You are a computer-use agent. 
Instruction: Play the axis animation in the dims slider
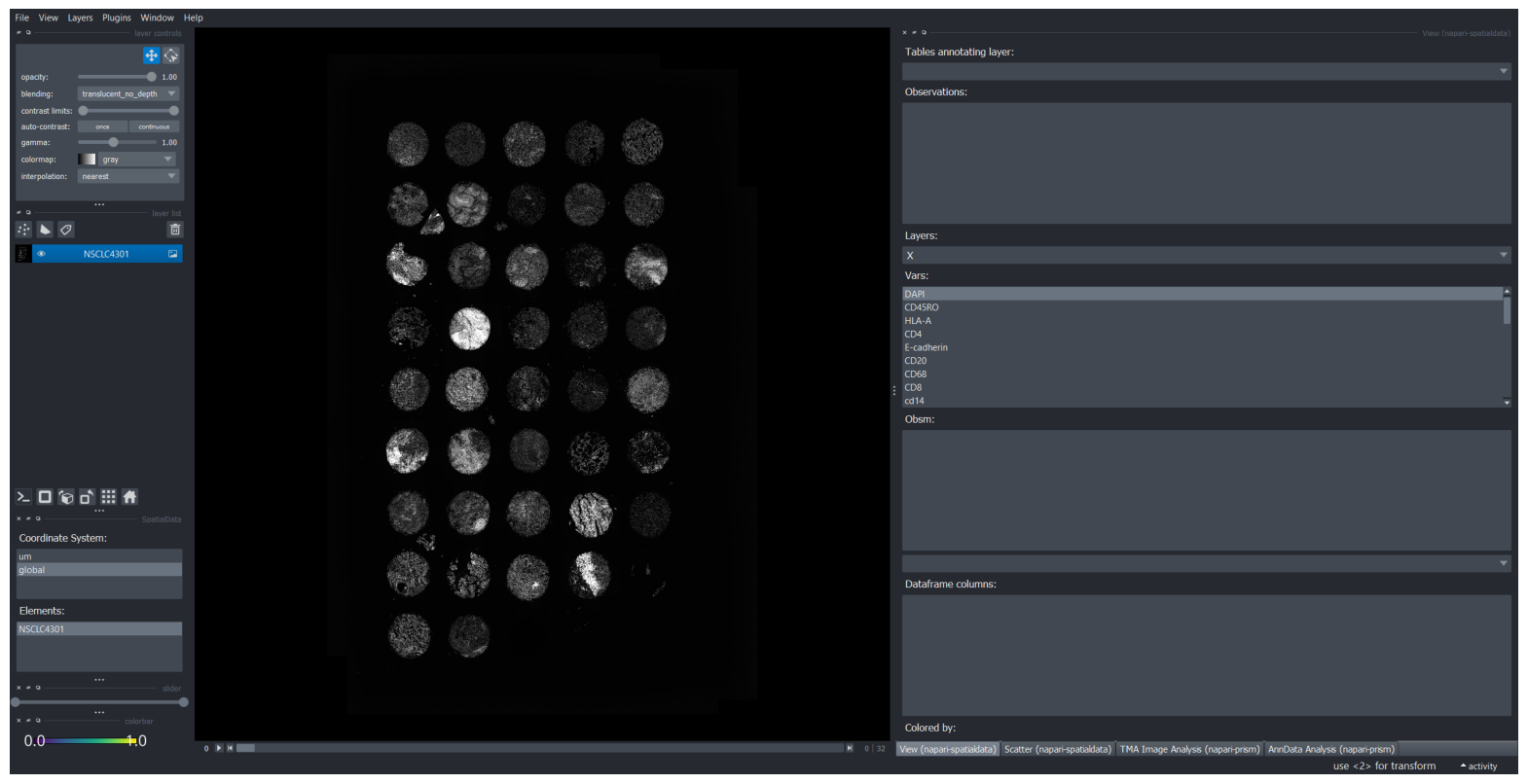pyautogui.click(x=218, y=748)
